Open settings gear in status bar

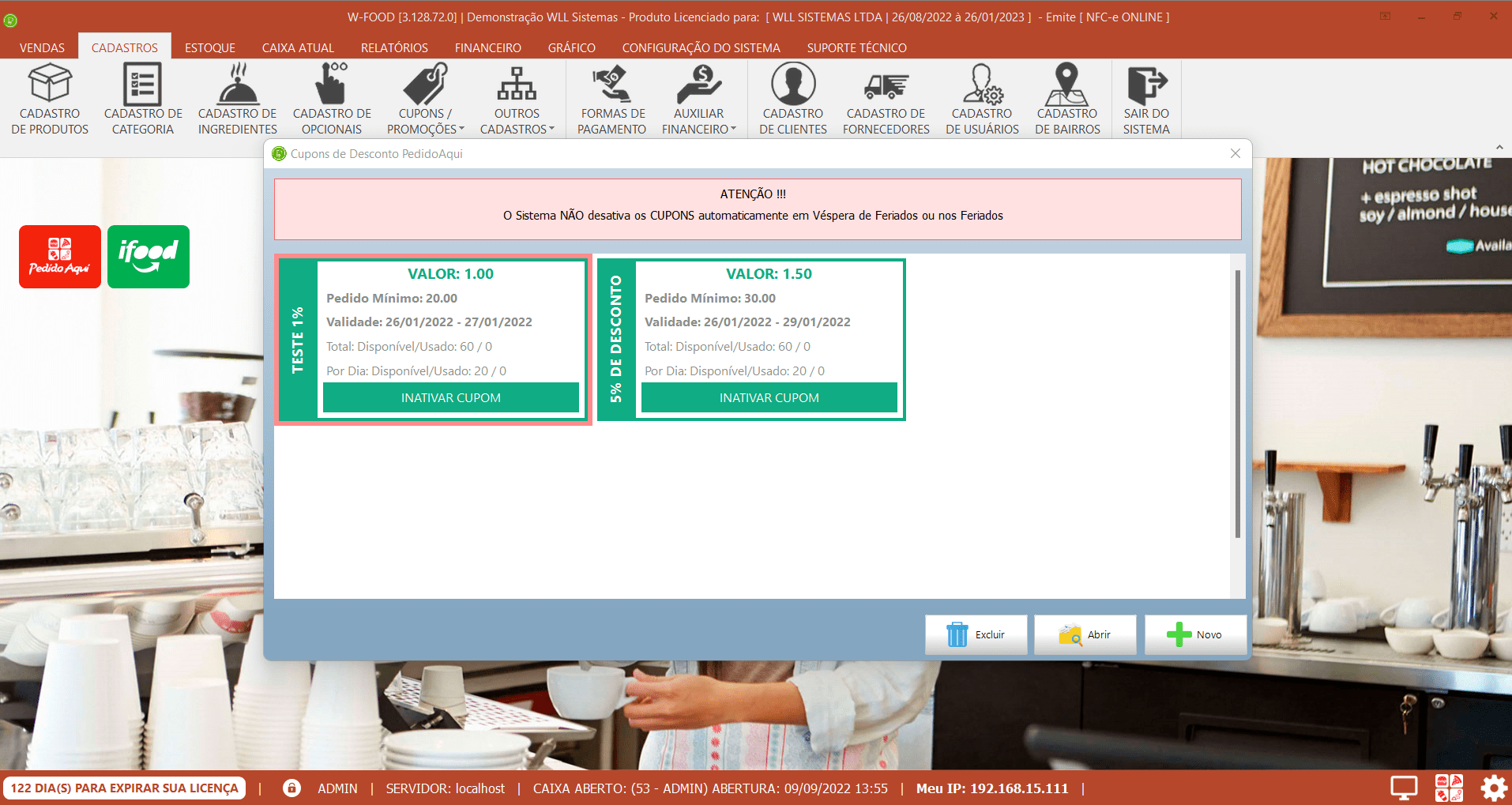tap(1493, 788)
